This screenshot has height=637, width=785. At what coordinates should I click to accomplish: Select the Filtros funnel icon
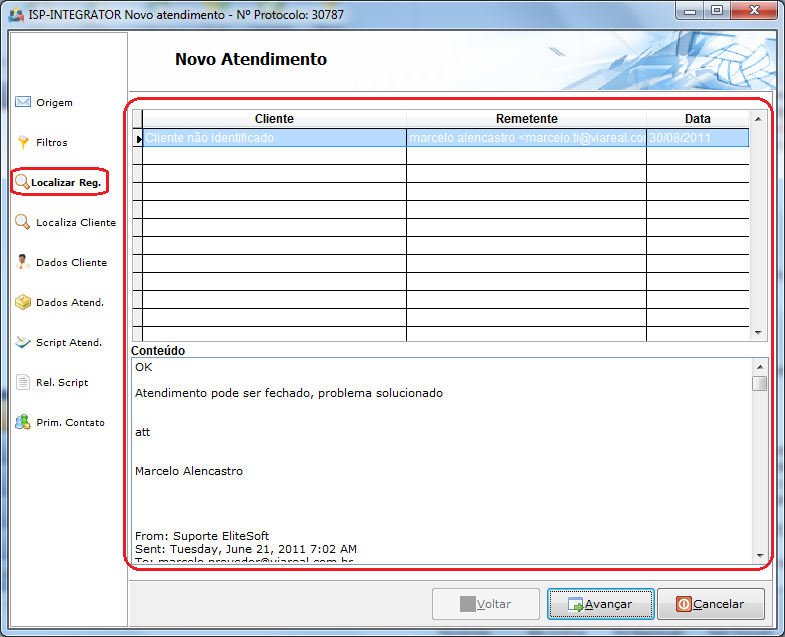[x=23, y=142]
